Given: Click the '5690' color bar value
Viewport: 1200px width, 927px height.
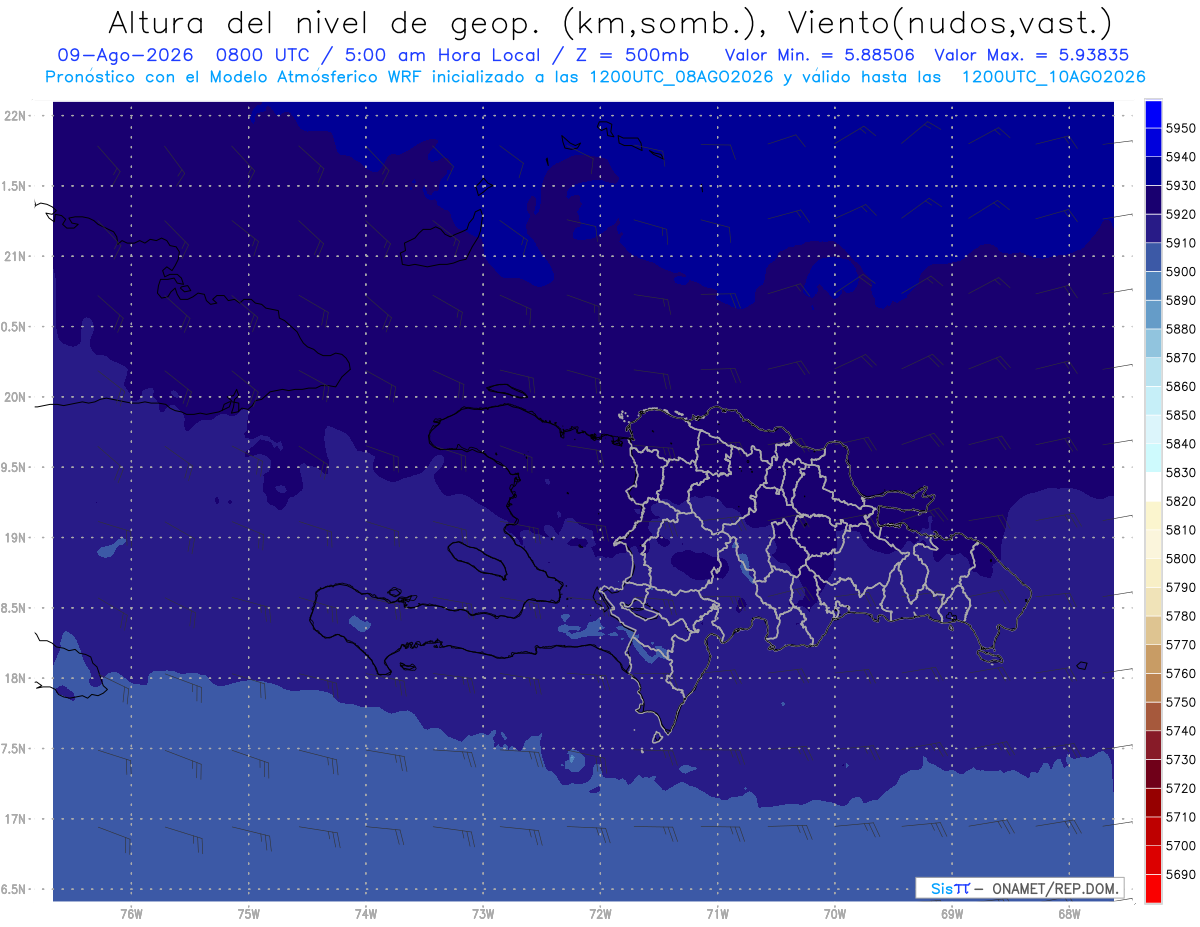Looking at the screenshot, I should [x=1182, y=874].
